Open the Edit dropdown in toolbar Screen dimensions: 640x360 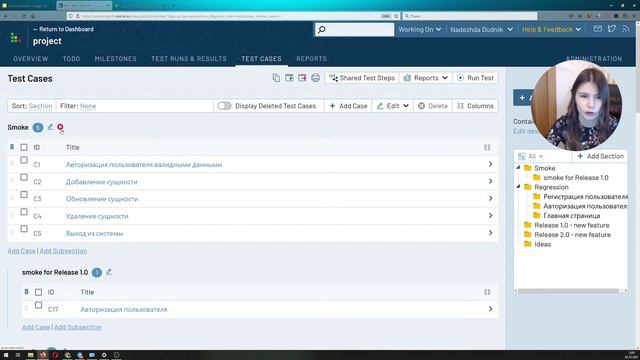392,106
